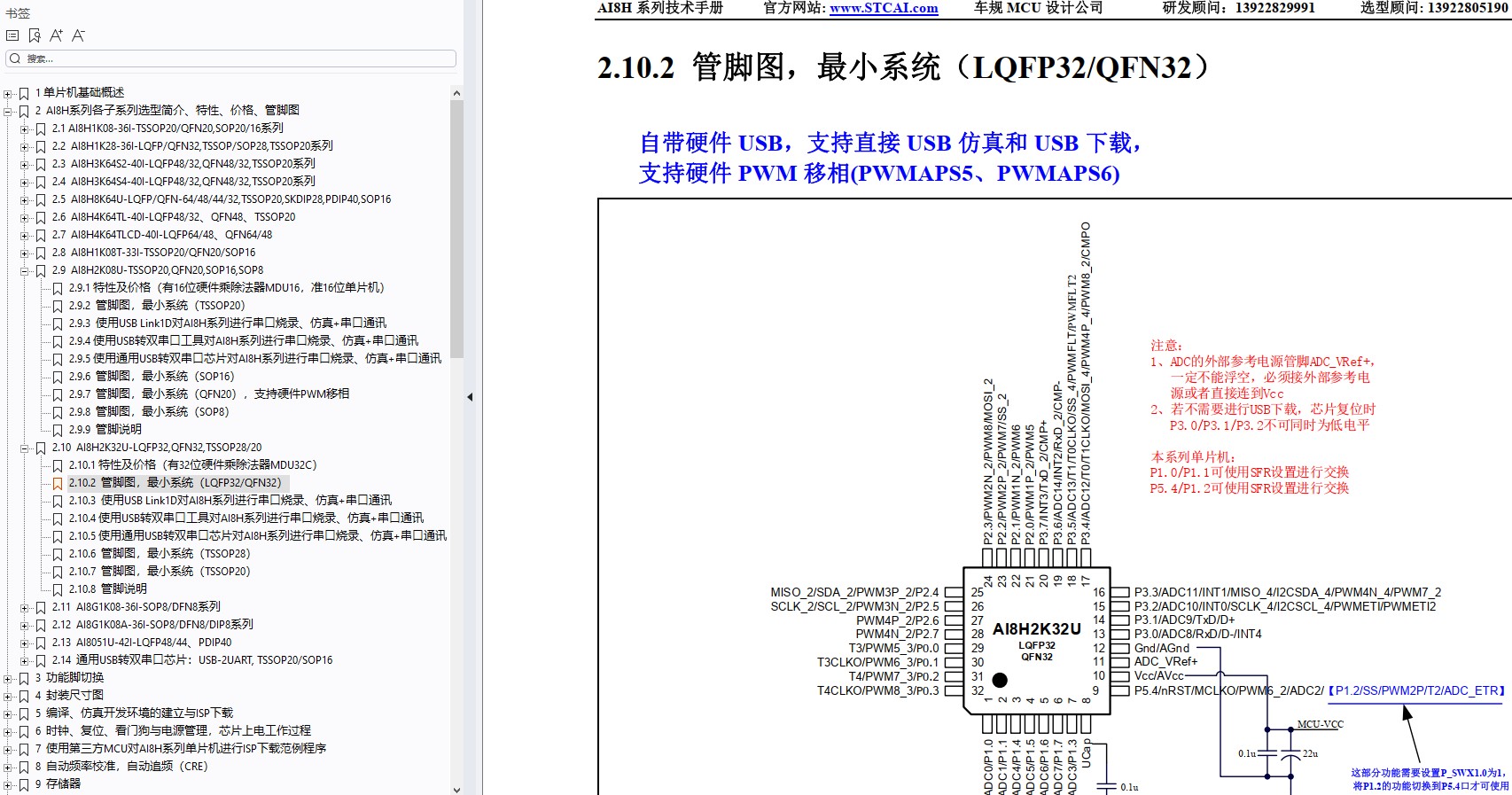The height and width of the screenshot is (795, 1512).
Task: Click bookmark icon beside 2.4 AI8H3K64S4
Action: pyautogui.click(x=41, y=182)
